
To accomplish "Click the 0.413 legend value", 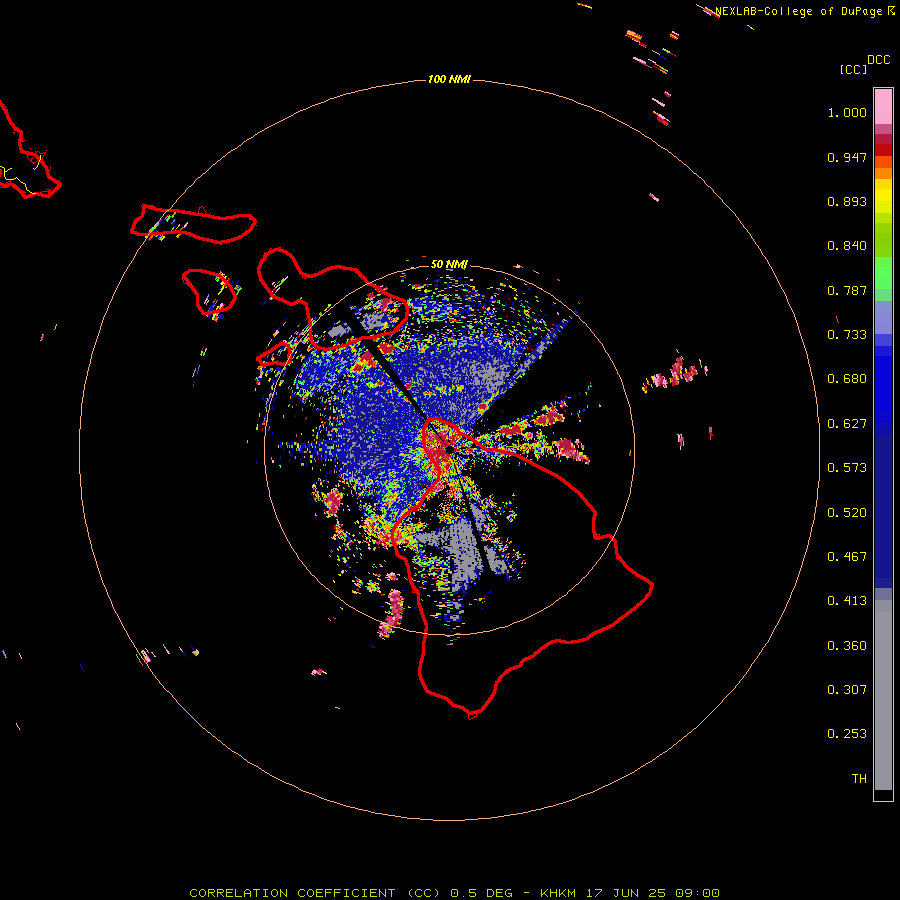I will pyautogui.click(x=847, y=601).
